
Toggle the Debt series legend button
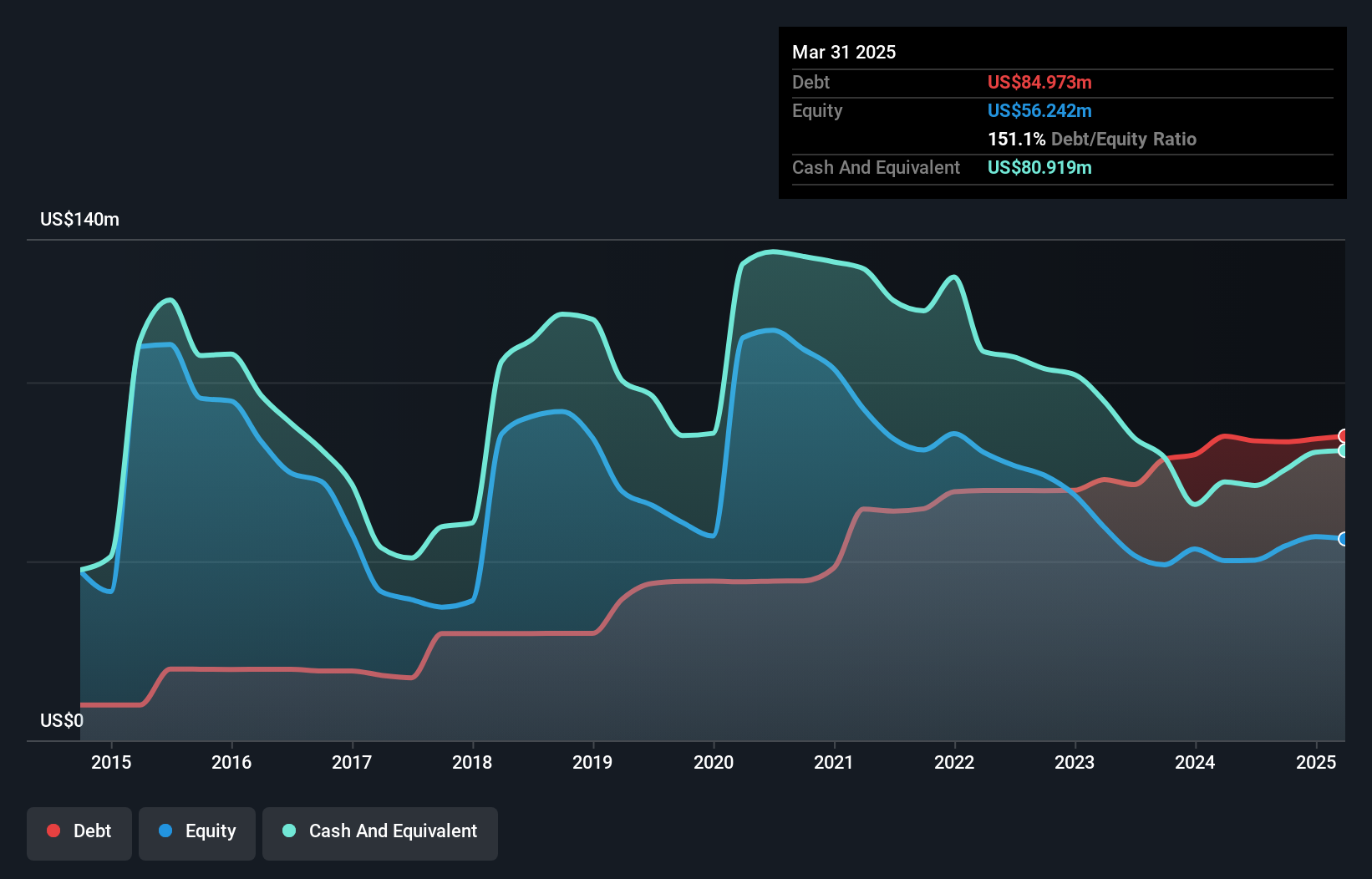click(x=79, y=833)
